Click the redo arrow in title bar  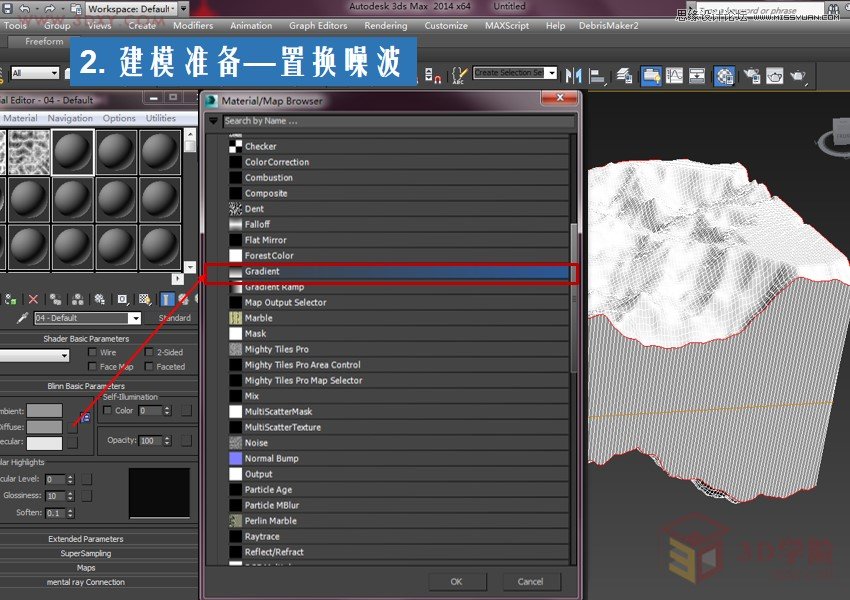pyautogui.click(x=49, y=8)
